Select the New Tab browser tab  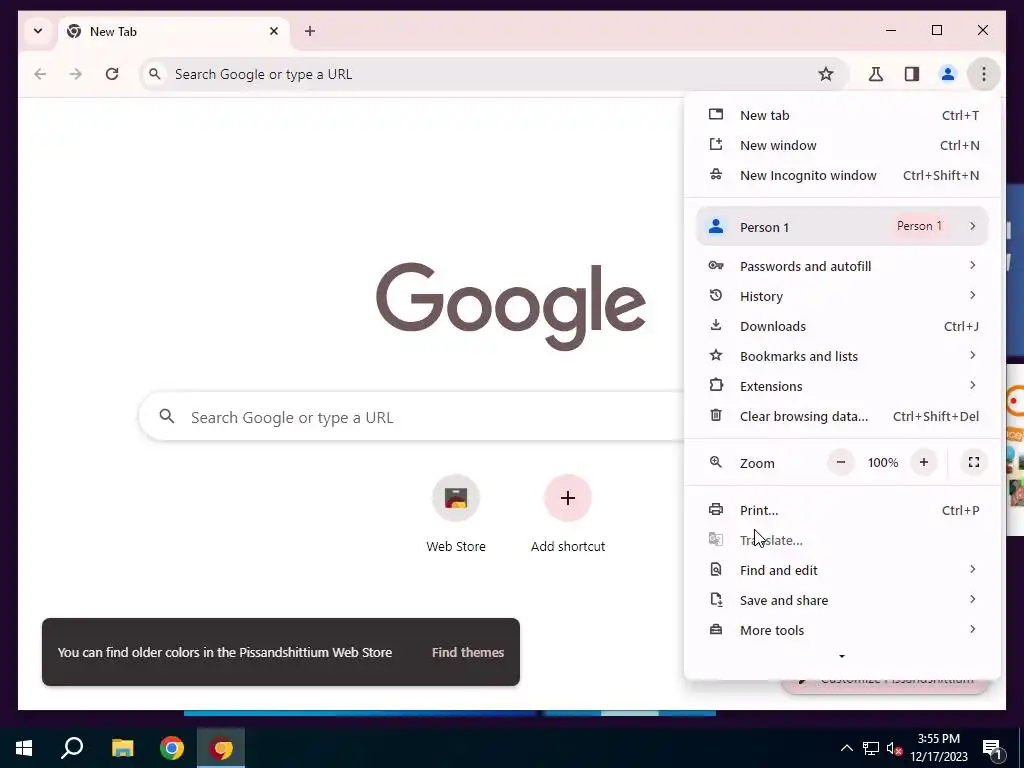click(174, 32)
